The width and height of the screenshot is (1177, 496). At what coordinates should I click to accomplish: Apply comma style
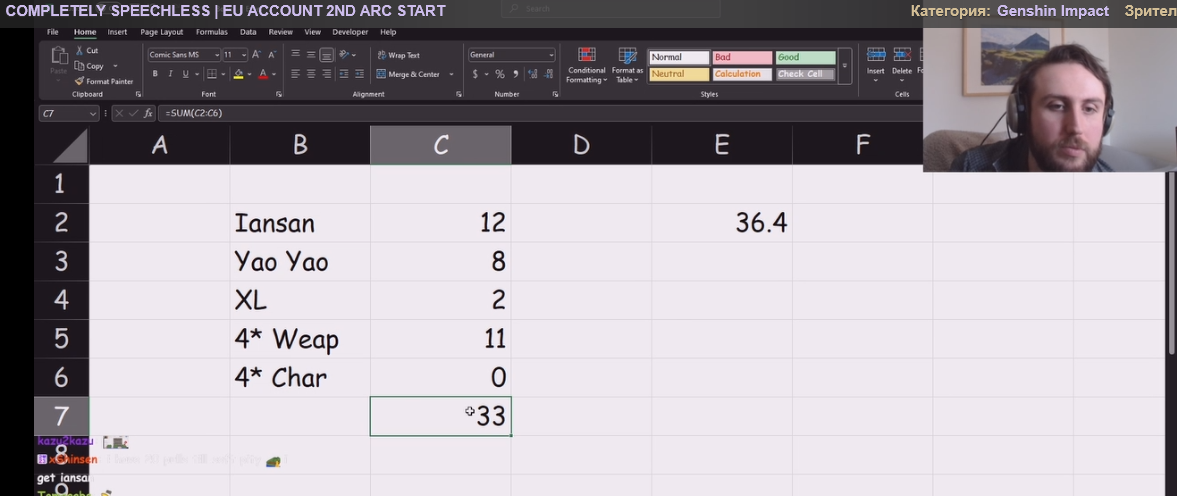pos(516,74)
